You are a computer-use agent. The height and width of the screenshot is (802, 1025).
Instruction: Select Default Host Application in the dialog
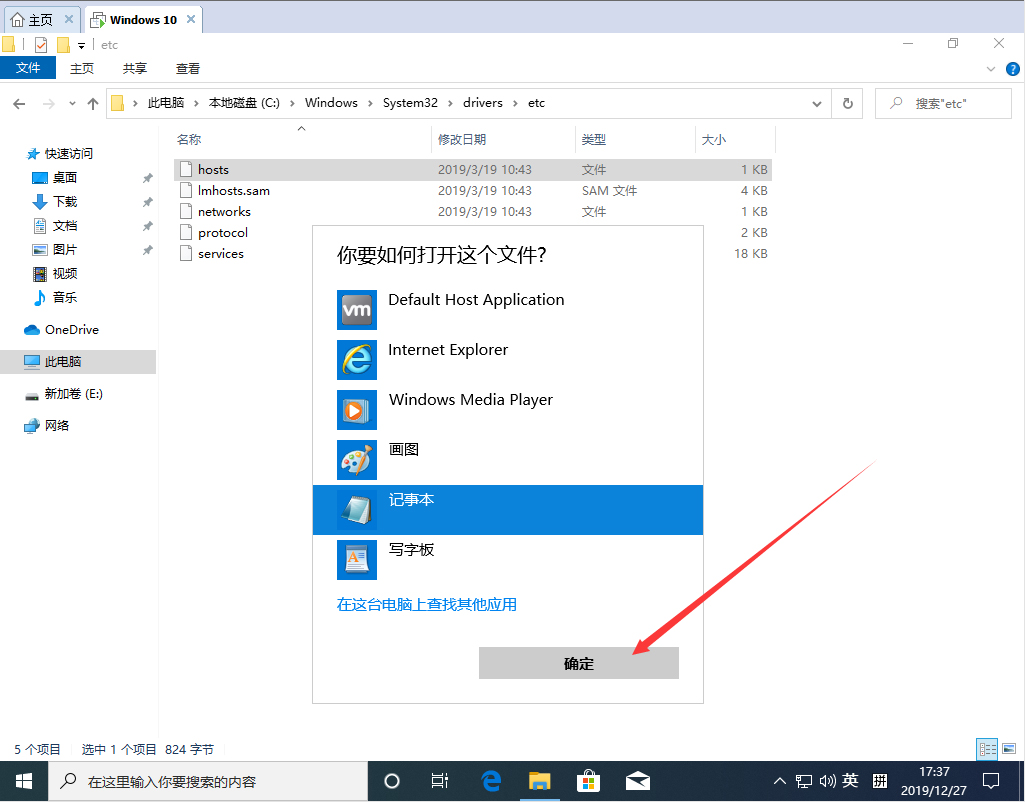476,300
